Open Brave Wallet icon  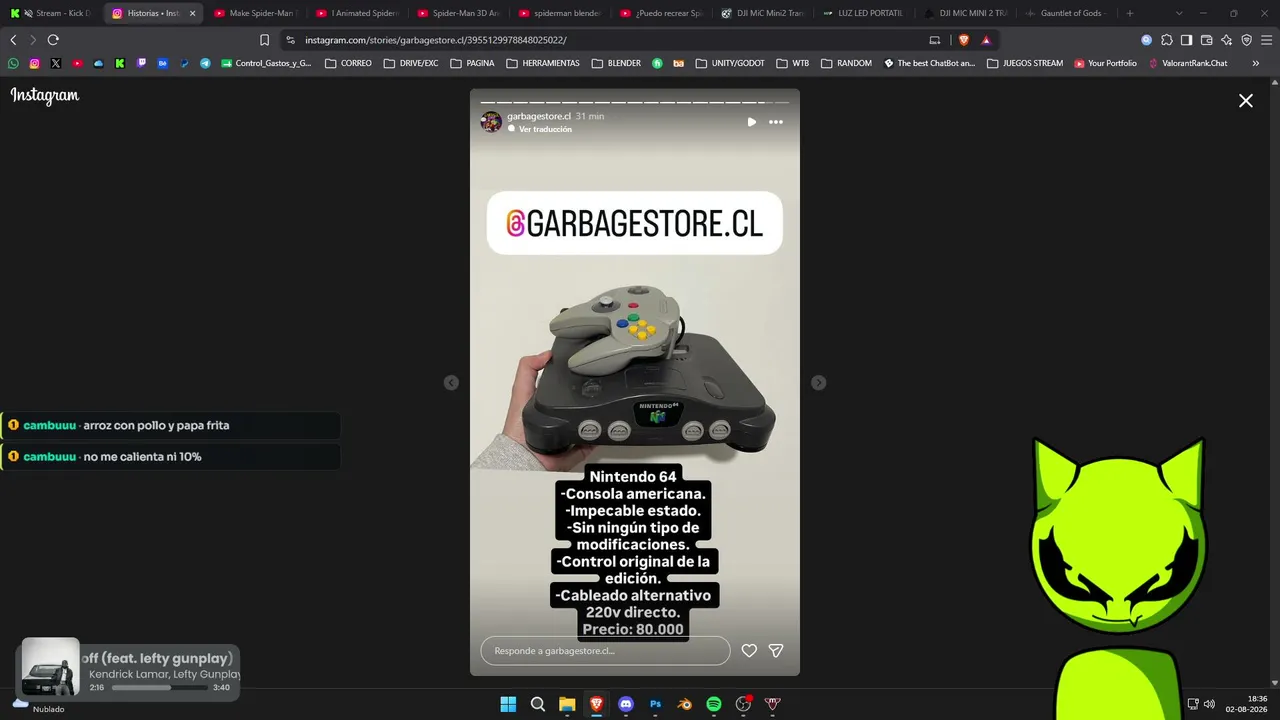coord(1206,40)
